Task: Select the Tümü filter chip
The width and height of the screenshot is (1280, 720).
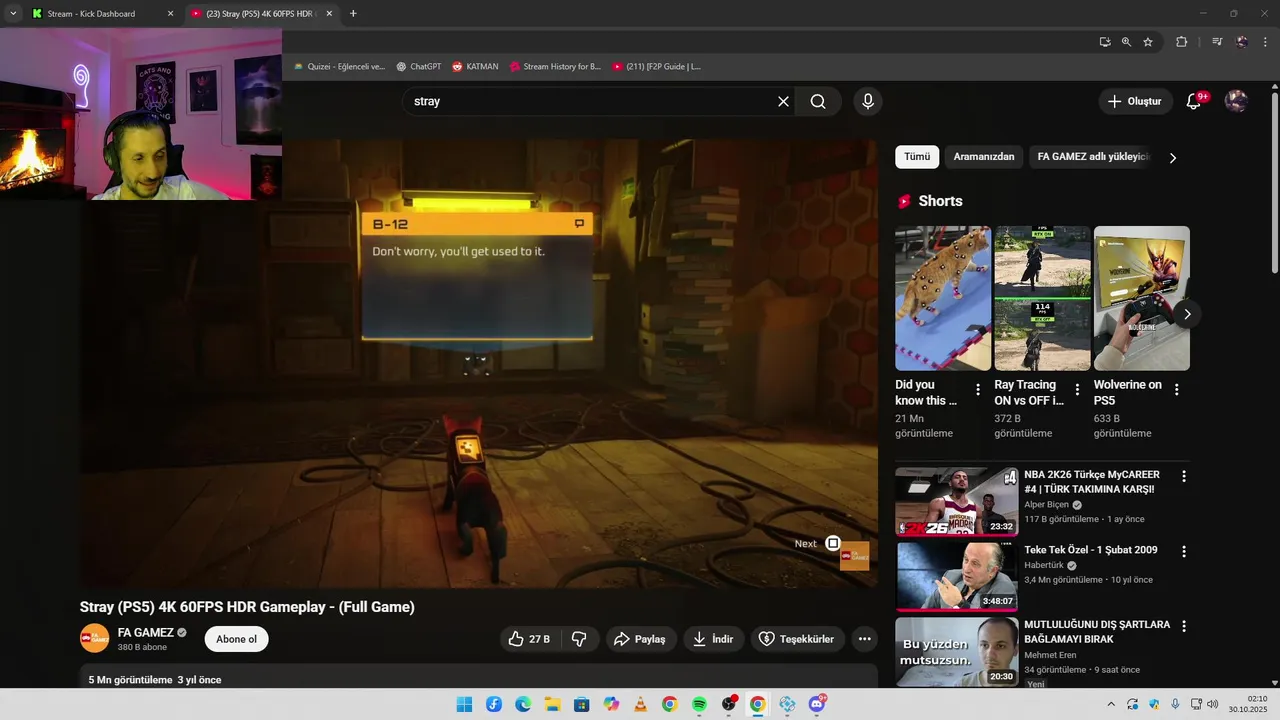Action: [917, 157]
